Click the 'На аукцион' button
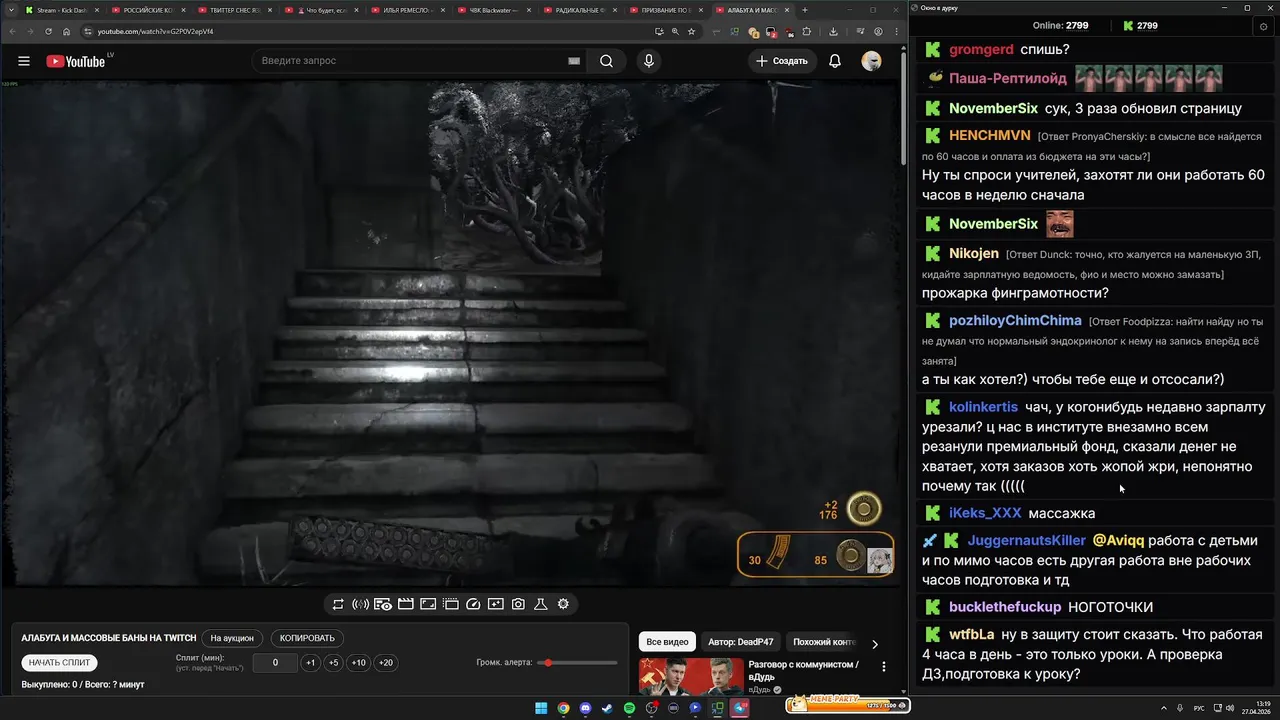This screenshot has height=720, width=1280. tap(232, 638)
